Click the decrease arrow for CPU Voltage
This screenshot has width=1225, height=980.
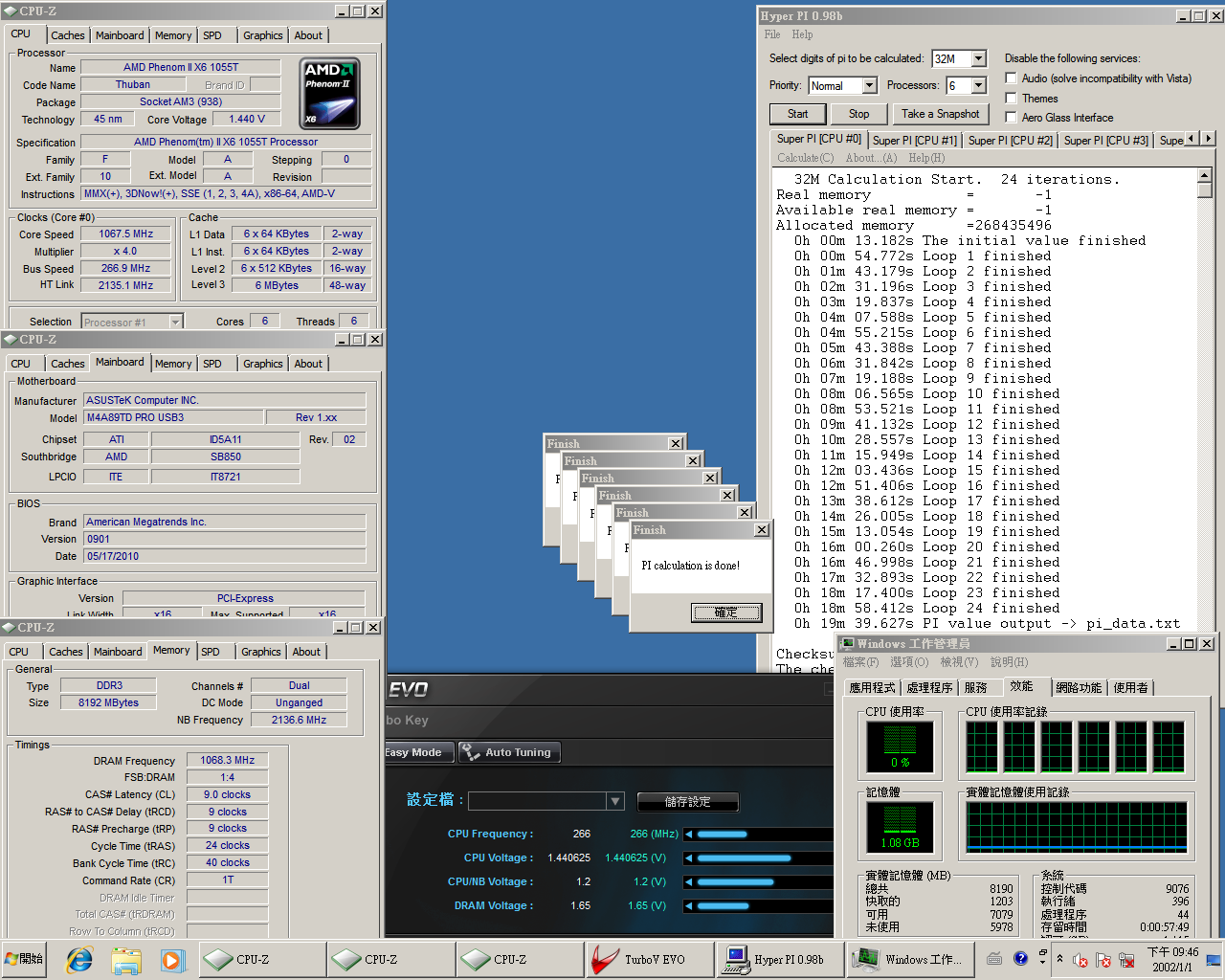[689, 857]
